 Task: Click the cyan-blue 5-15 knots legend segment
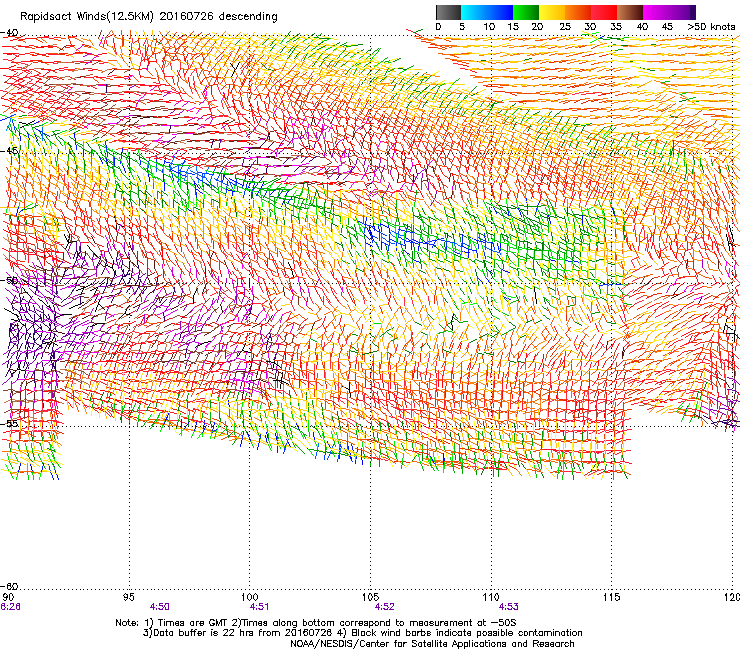point(487,12)
